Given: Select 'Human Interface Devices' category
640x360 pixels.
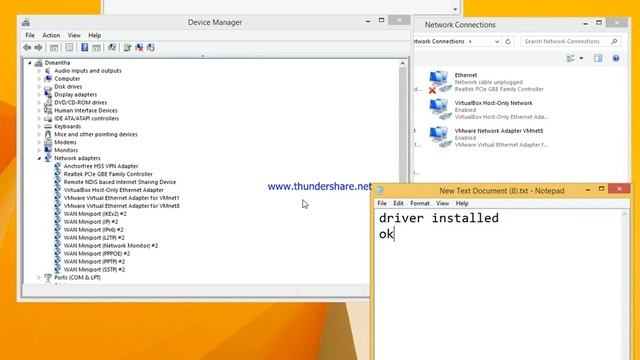Looking at the screenshot, I should pos(86,111).
